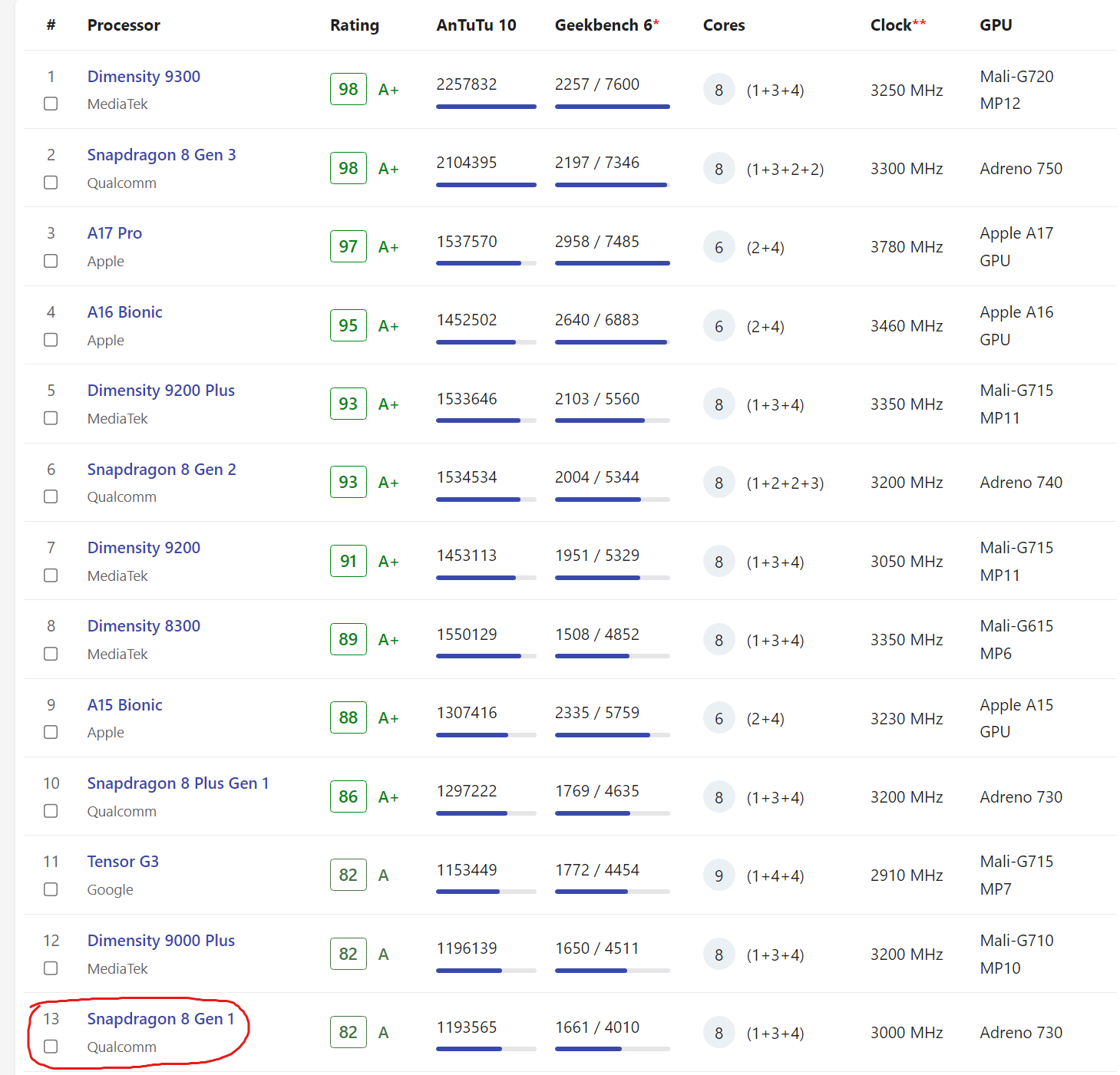The height and width of the screenshot is (1075, 1120).
Task: Open the A15 Bionic link
Action: coord(124,705)
